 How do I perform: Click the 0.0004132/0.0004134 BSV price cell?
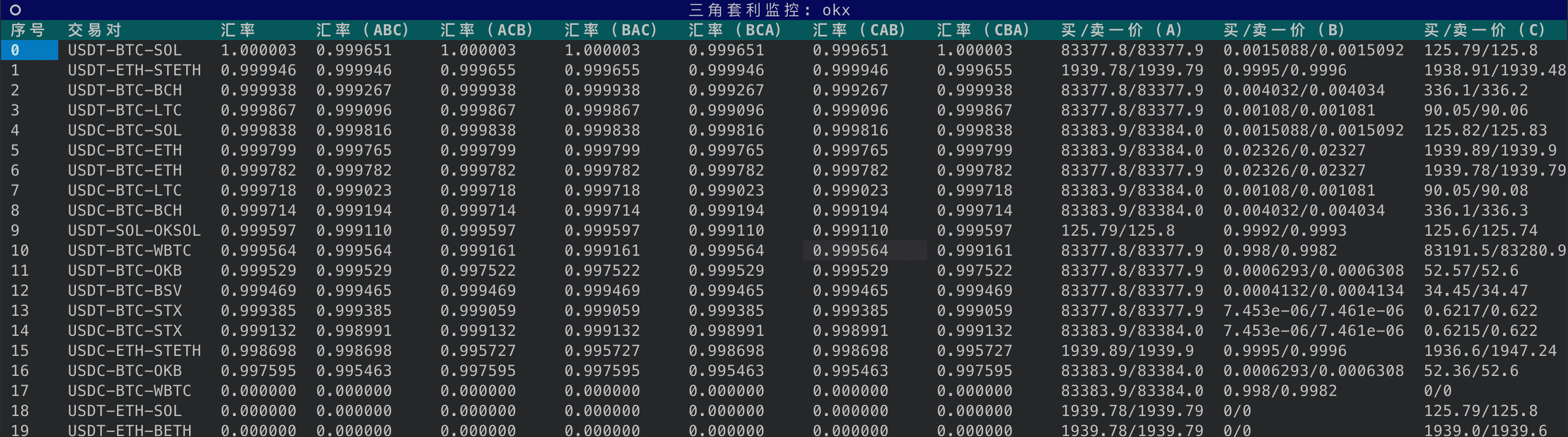[x=1314, y=291]
